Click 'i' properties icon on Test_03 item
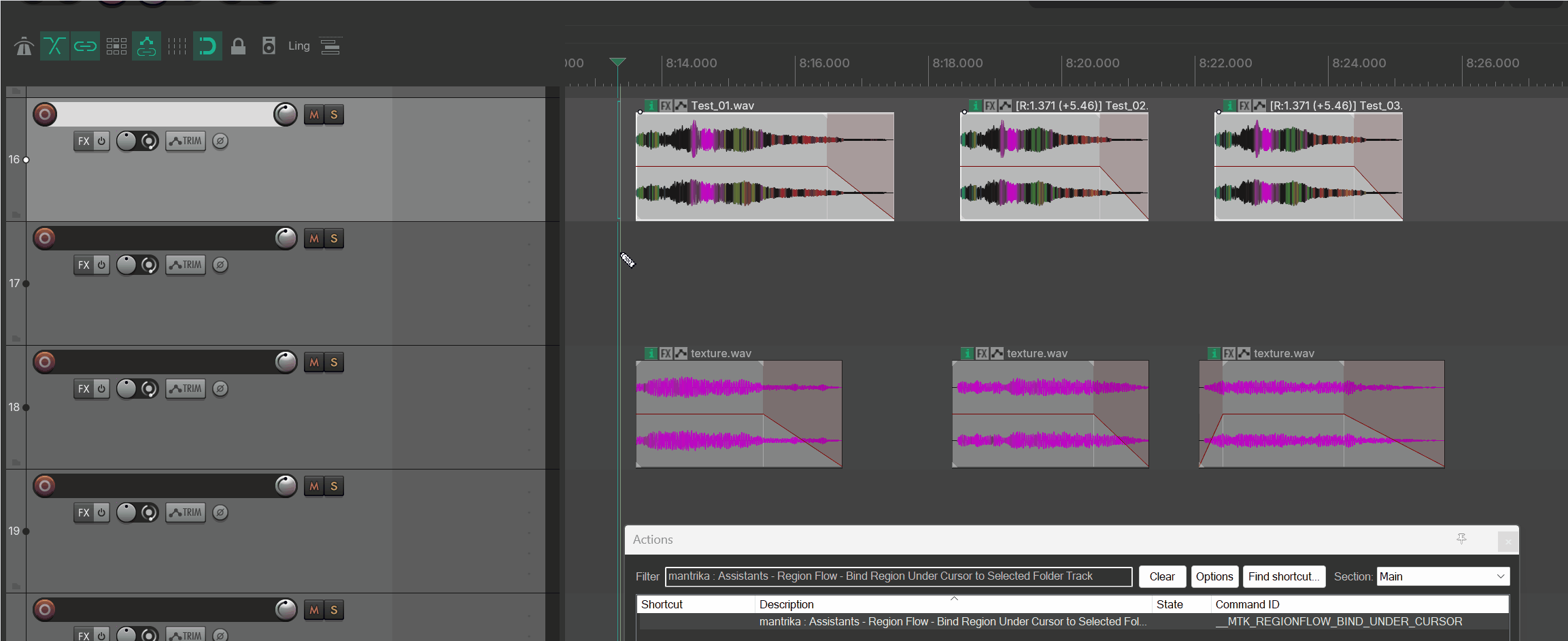 tap(1229, 105)
